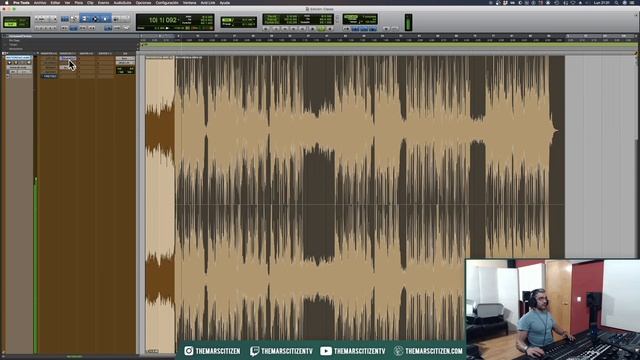Image resolution: width=640 pixels, height=360 pixels.
Task: Open the Editar menu
Action: 55,2
